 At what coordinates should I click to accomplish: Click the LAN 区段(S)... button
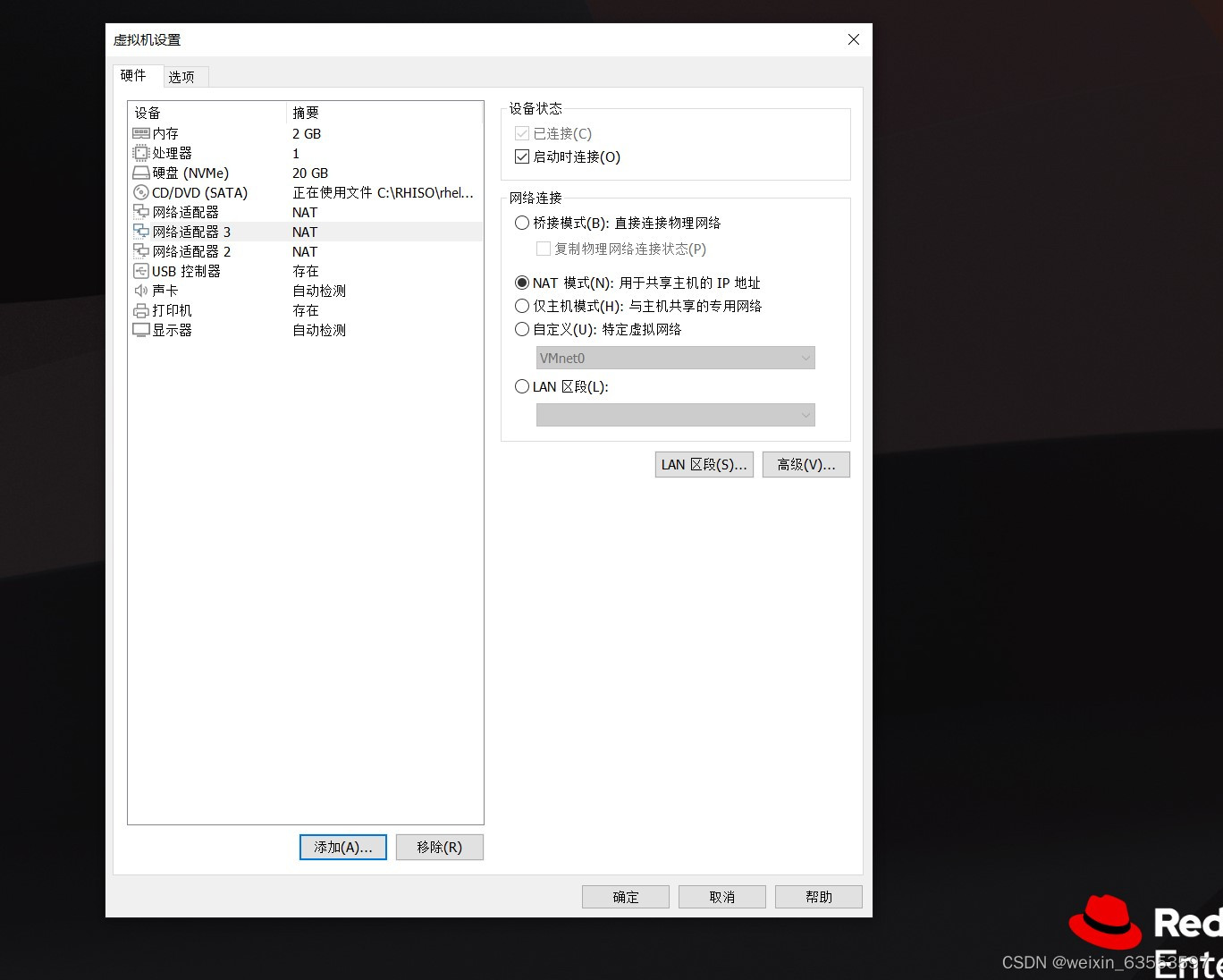click(x=704, y=464)
